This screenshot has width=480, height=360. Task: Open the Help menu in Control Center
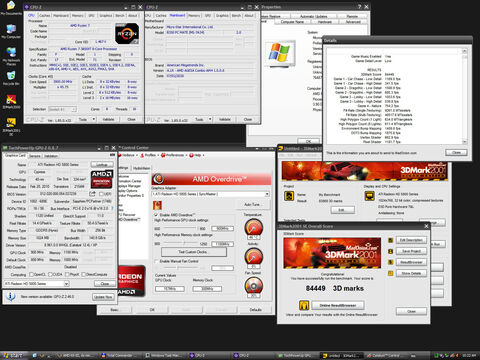196,155
